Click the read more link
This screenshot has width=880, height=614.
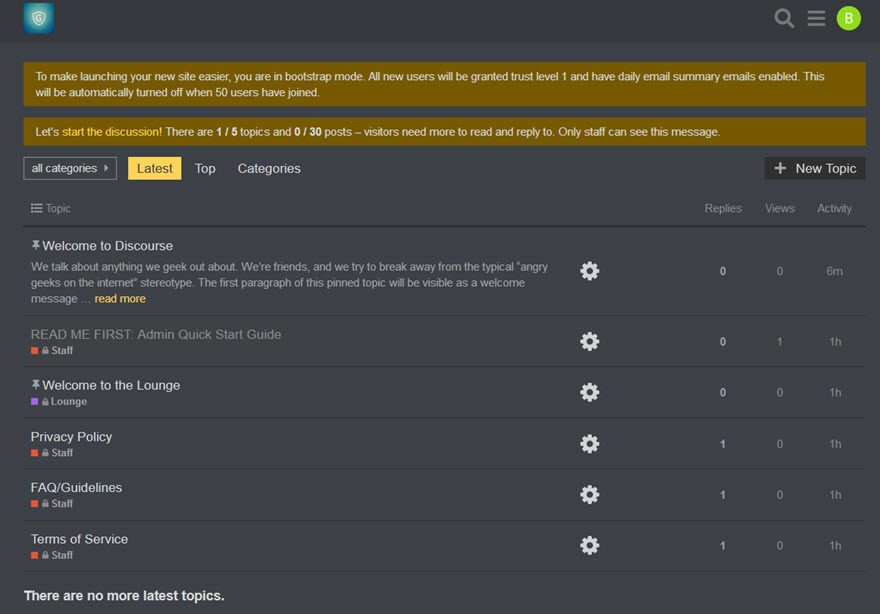coord(120,298)
